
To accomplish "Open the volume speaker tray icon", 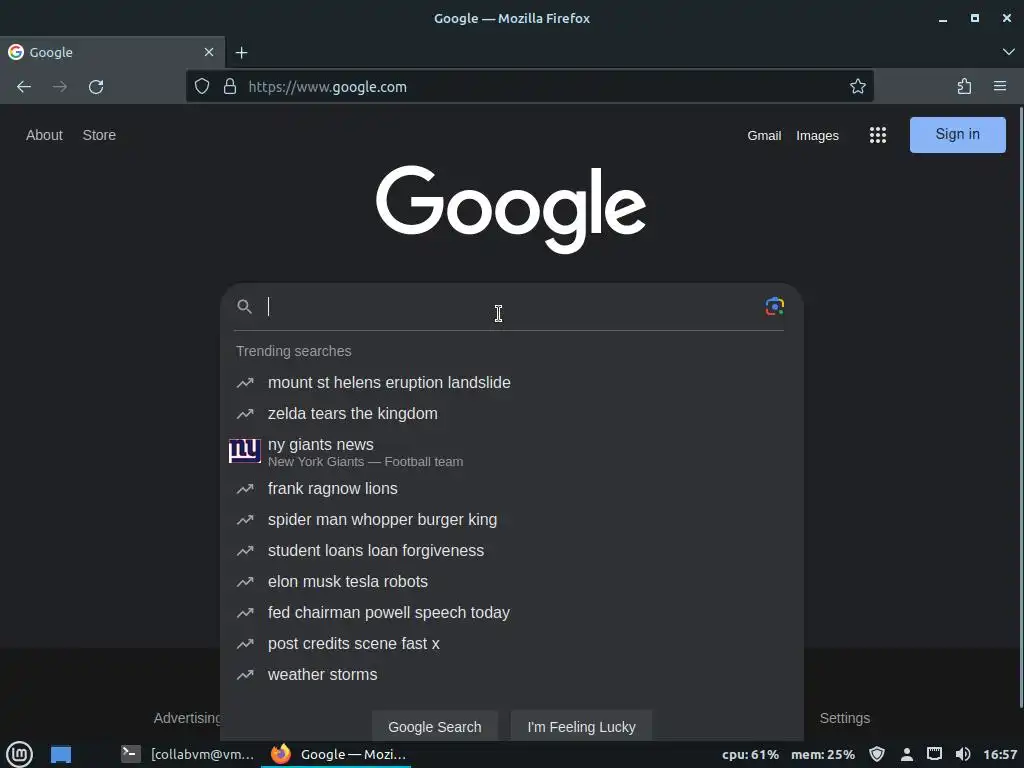I will pyautogui.click(x=963, y=754).
